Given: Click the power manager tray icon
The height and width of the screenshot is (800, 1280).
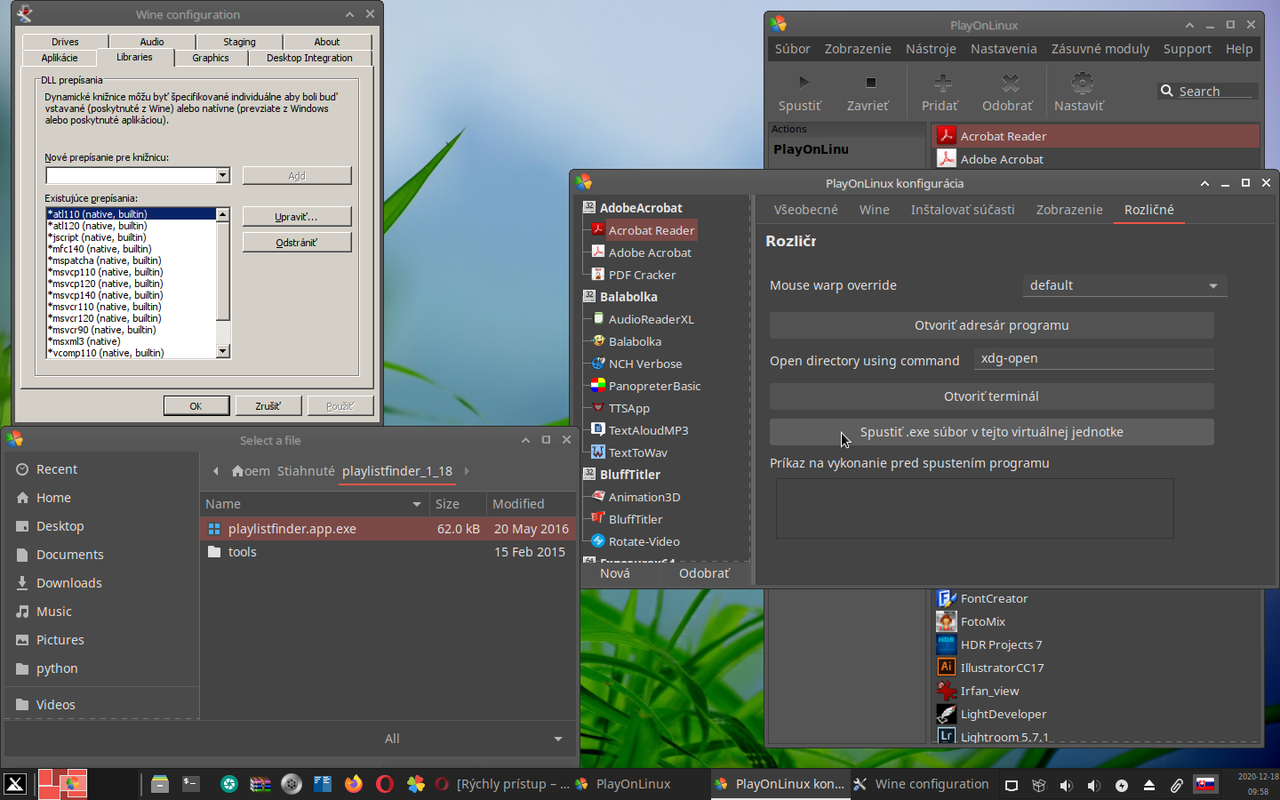Looking at the screenshot, I should click(1122, 785).
